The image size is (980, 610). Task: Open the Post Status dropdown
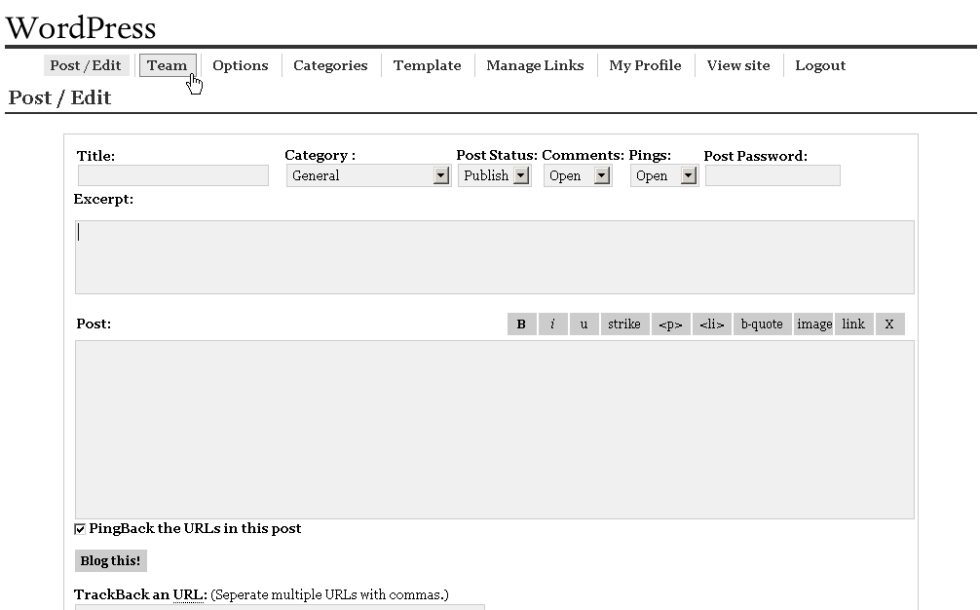(x=520, y=175)
